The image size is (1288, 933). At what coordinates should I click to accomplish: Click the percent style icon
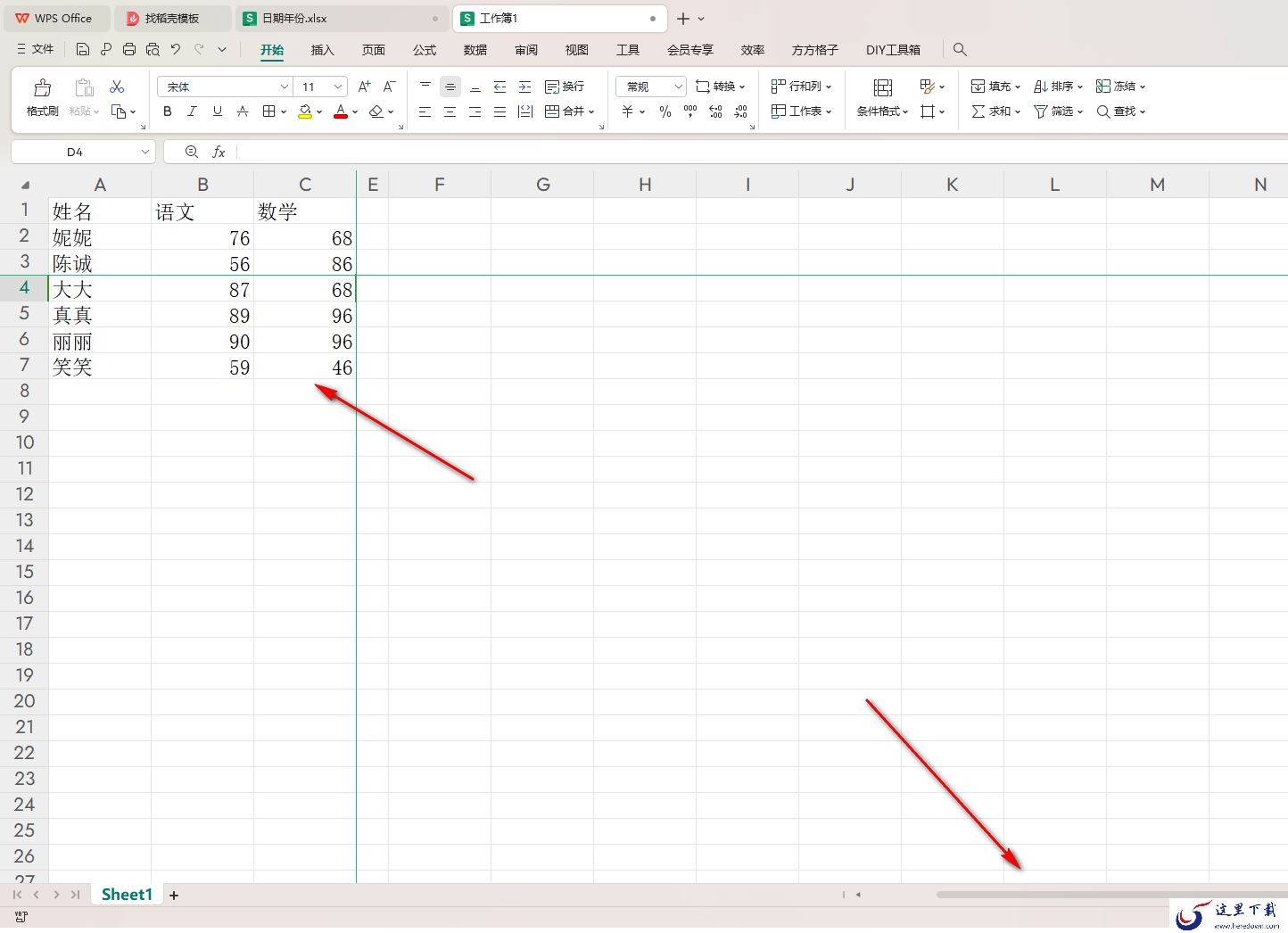(x=665, y=111)
